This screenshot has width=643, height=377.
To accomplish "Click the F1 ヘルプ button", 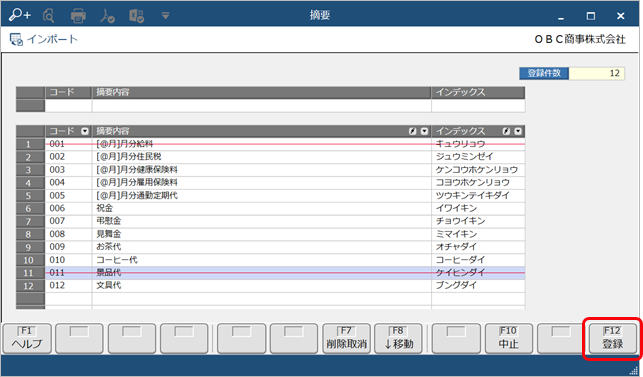I will [x=27, y=338].
